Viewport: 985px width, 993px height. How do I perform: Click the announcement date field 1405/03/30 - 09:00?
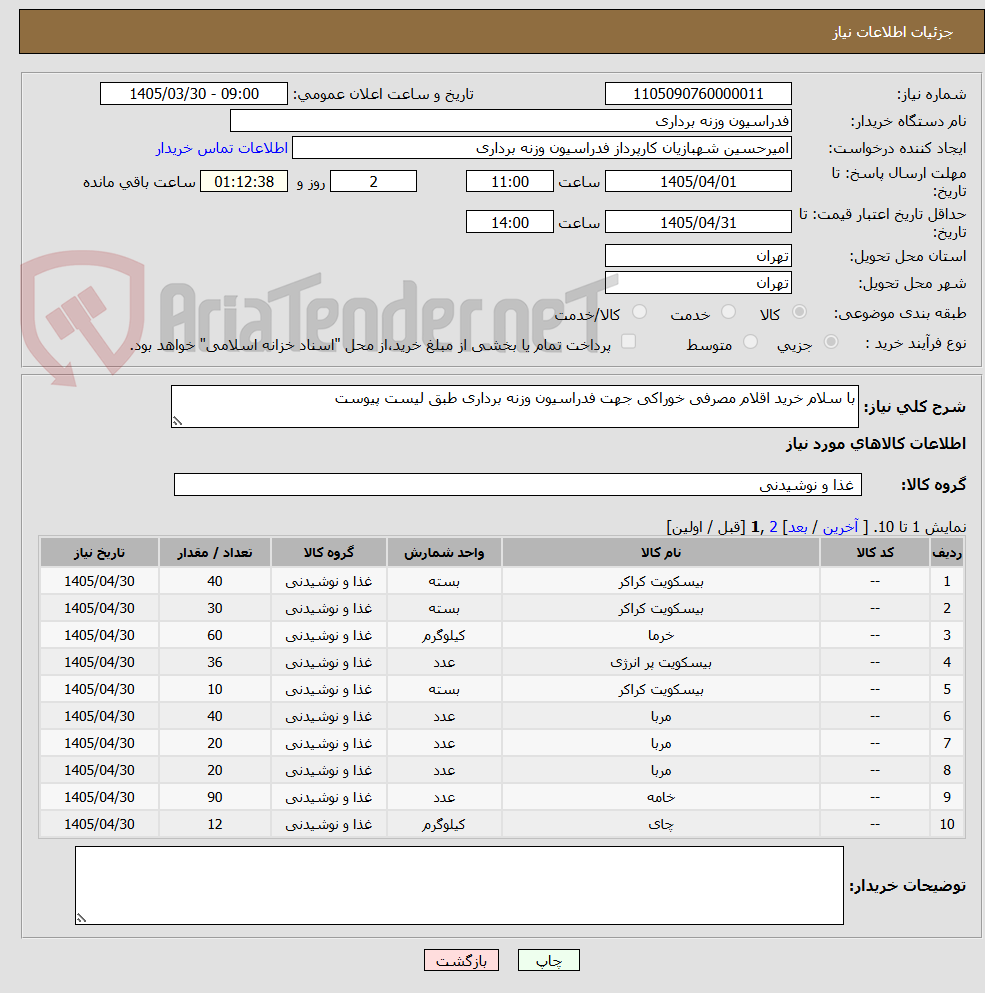(194, 94)
